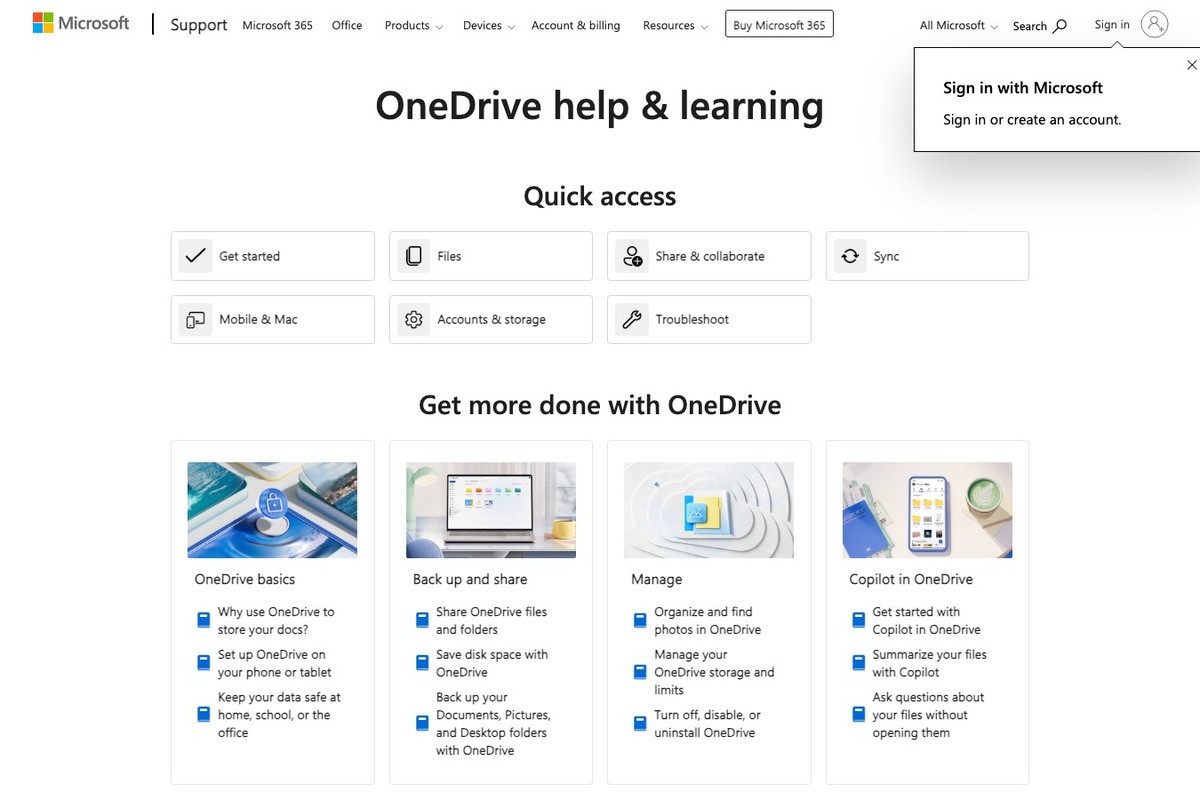
Task: Open the Sync quick access button
Action: coord(927,256)
